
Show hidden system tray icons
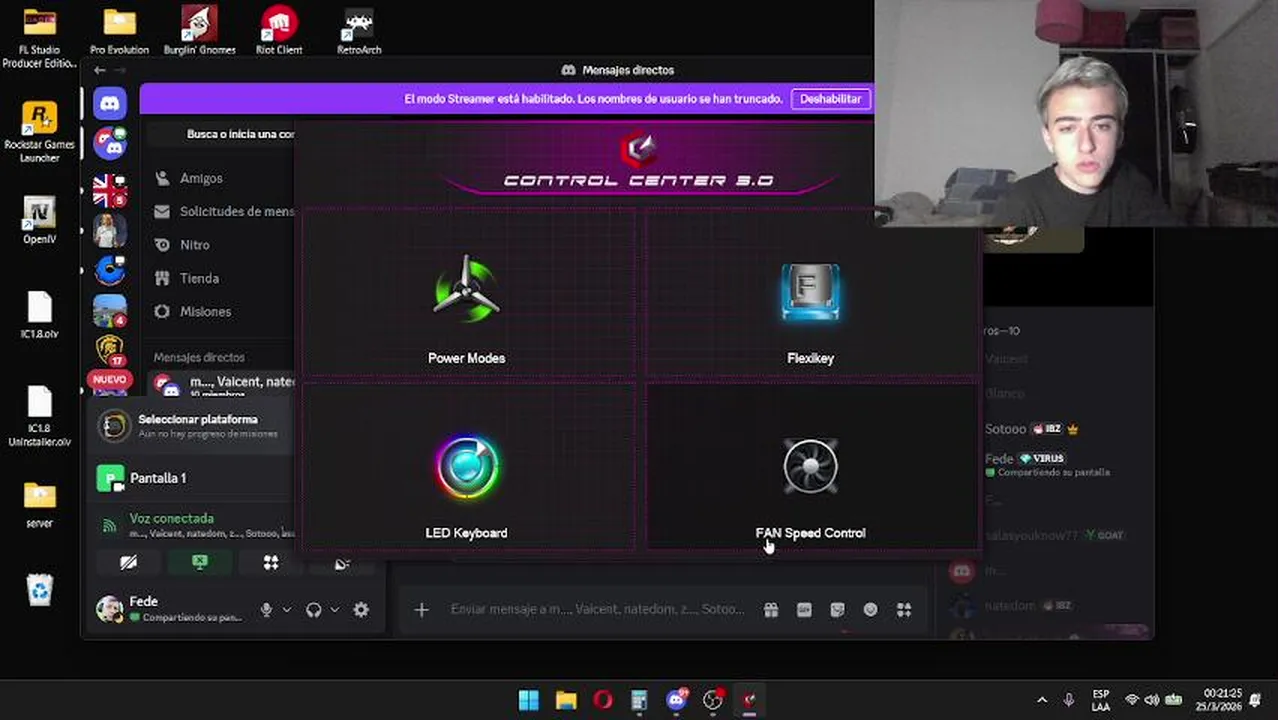[x=1042, y=700]
